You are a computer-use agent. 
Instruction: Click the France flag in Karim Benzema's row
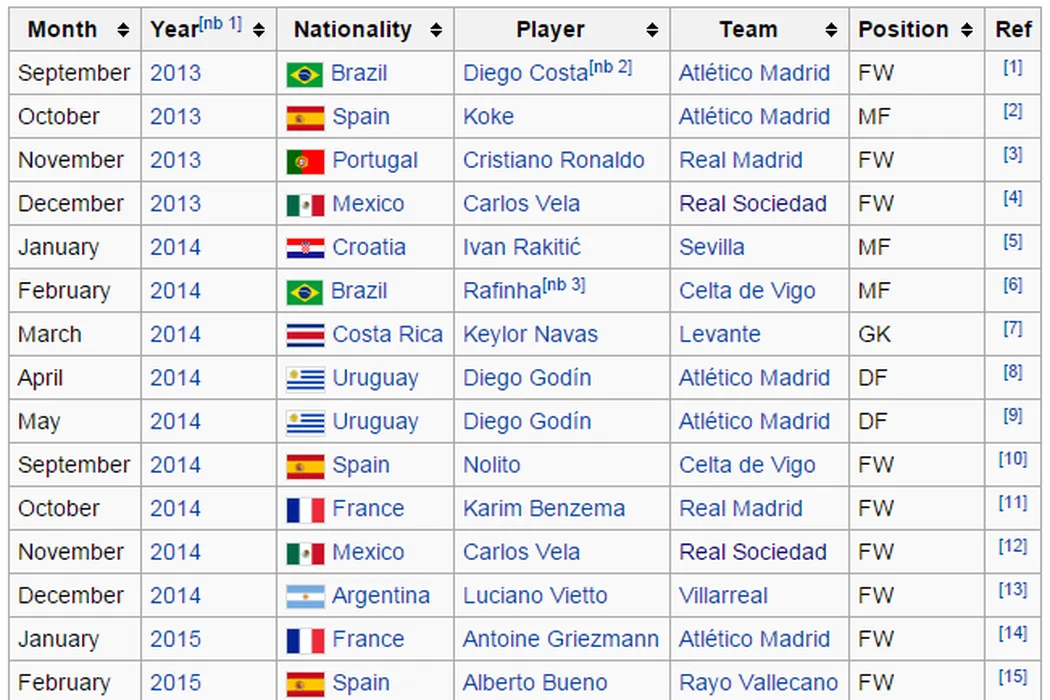[305, 509]
